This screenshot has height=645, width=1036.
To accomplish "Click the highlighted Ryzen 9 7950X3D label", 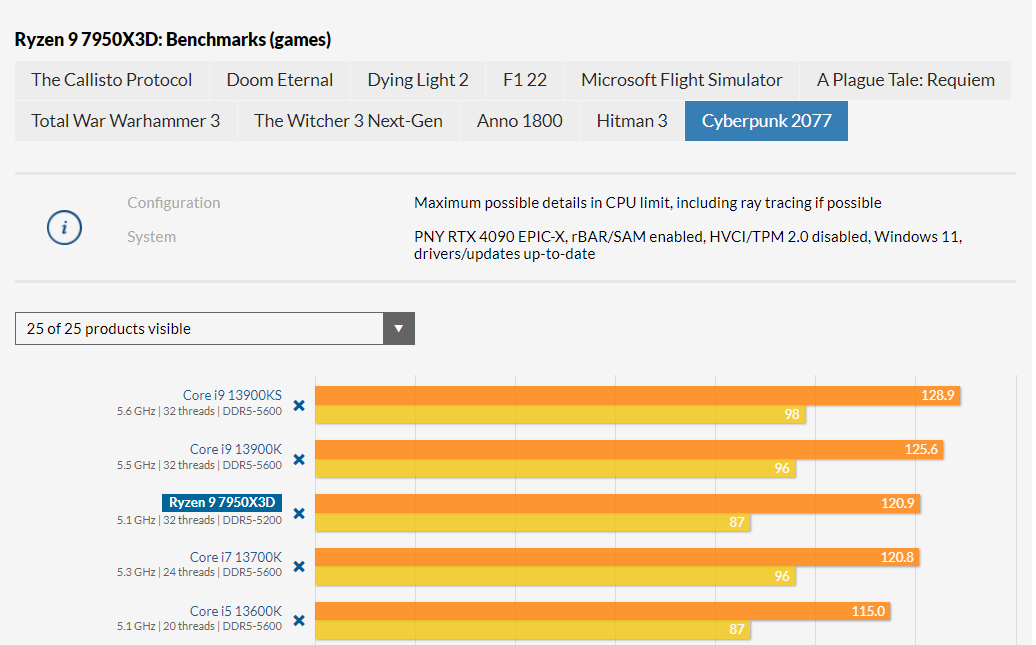I will 222,502.
